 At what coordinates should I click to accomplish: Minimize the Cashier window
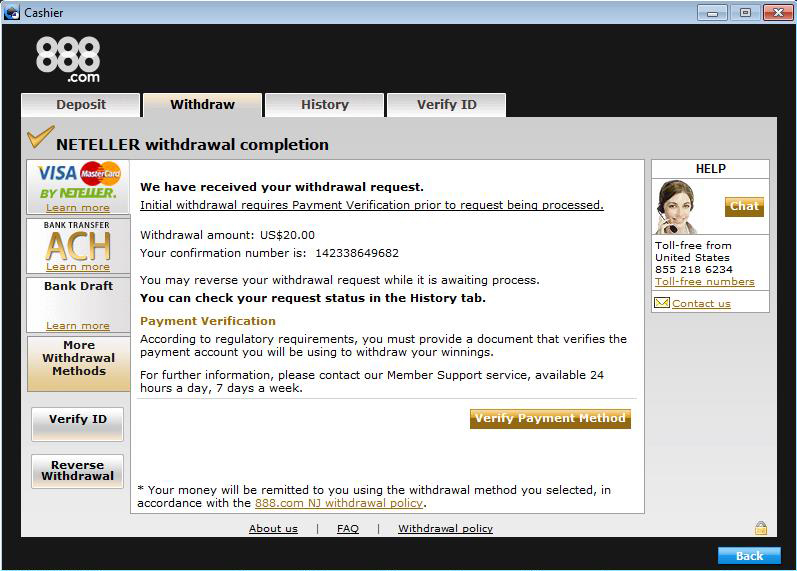(712, 12)
